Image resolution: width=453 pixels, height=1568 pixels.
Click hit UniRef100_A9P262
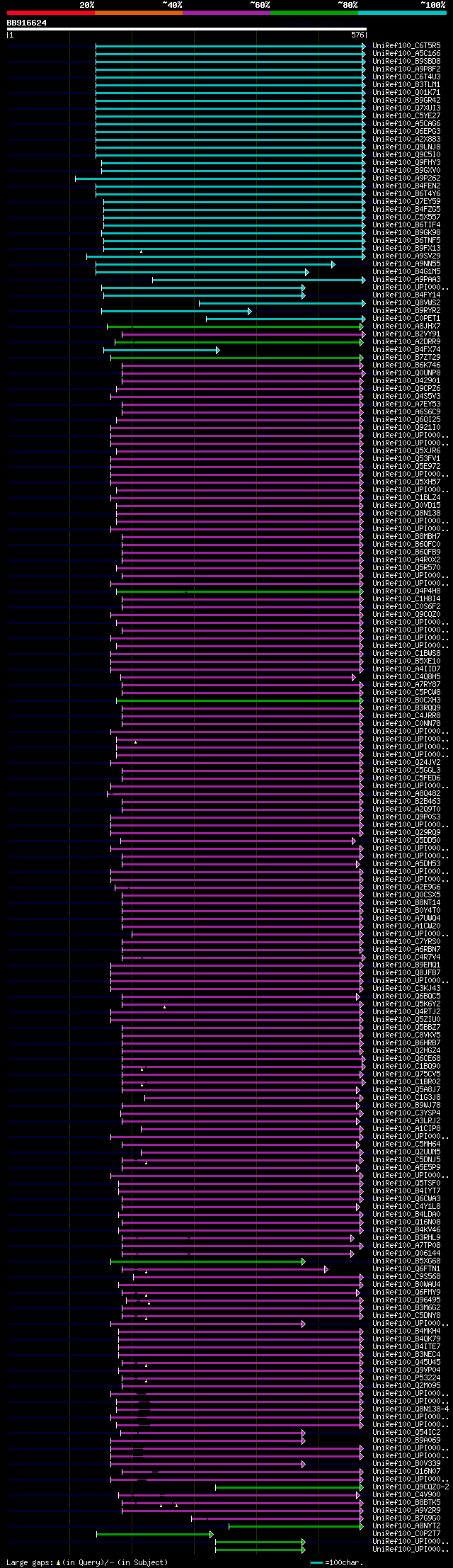click(406, 178)
